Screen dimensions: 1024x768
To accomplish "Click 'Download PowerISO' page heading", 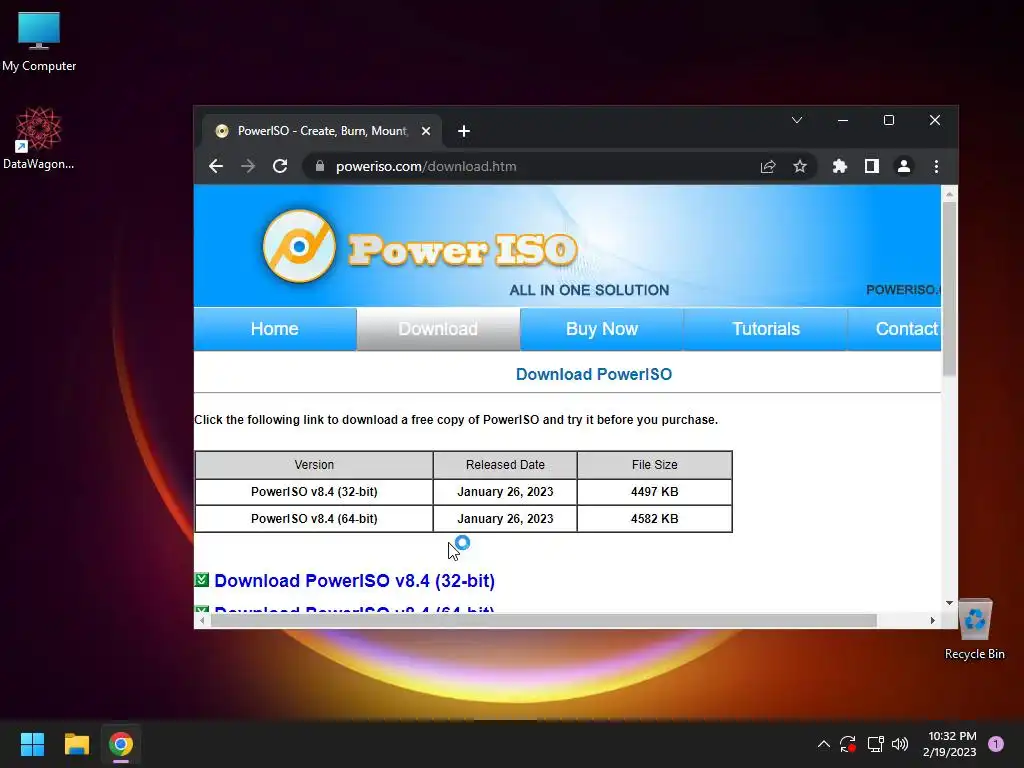I will 594,374.
